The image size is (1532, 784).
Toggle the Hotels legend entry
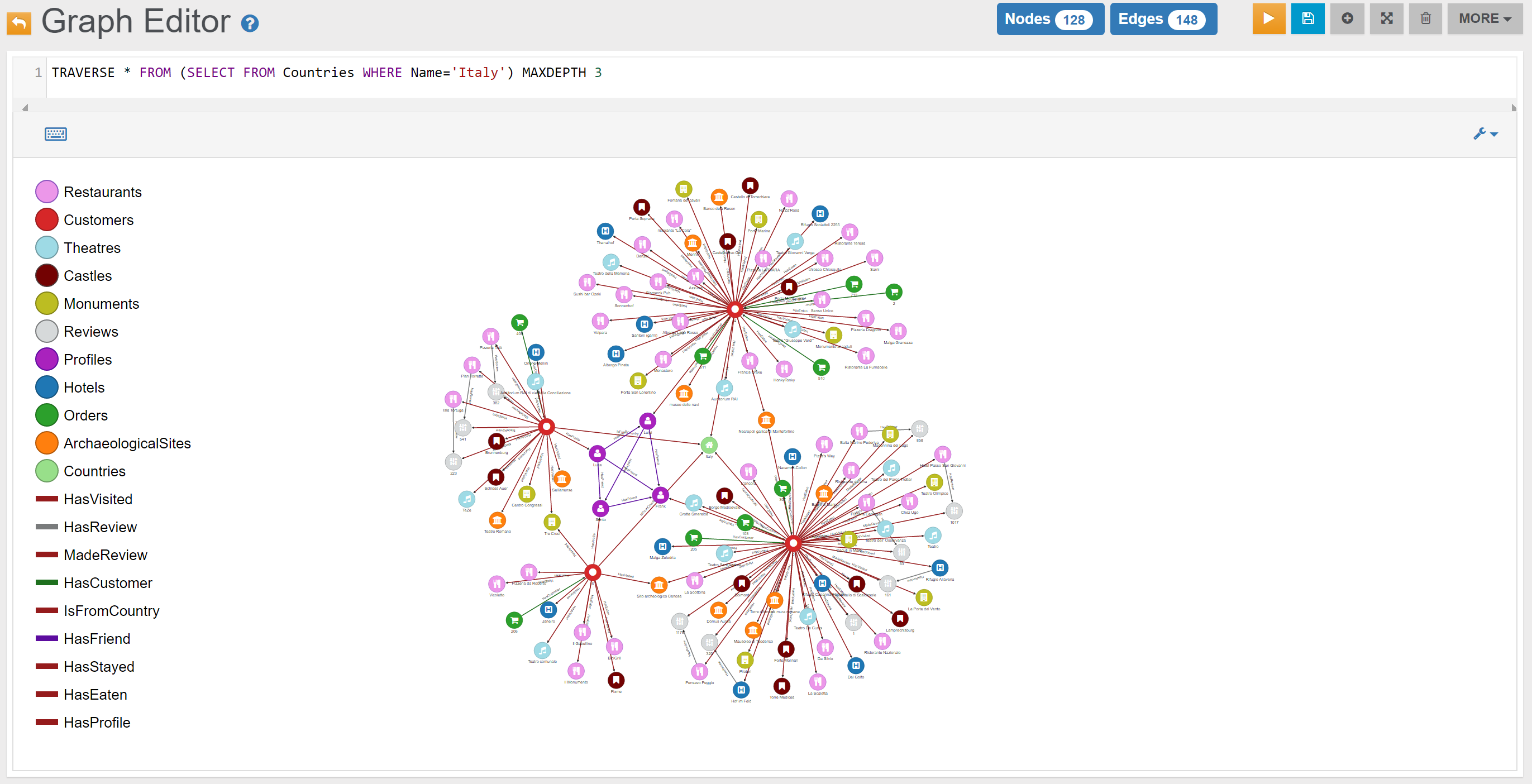(x=84, y=388)
